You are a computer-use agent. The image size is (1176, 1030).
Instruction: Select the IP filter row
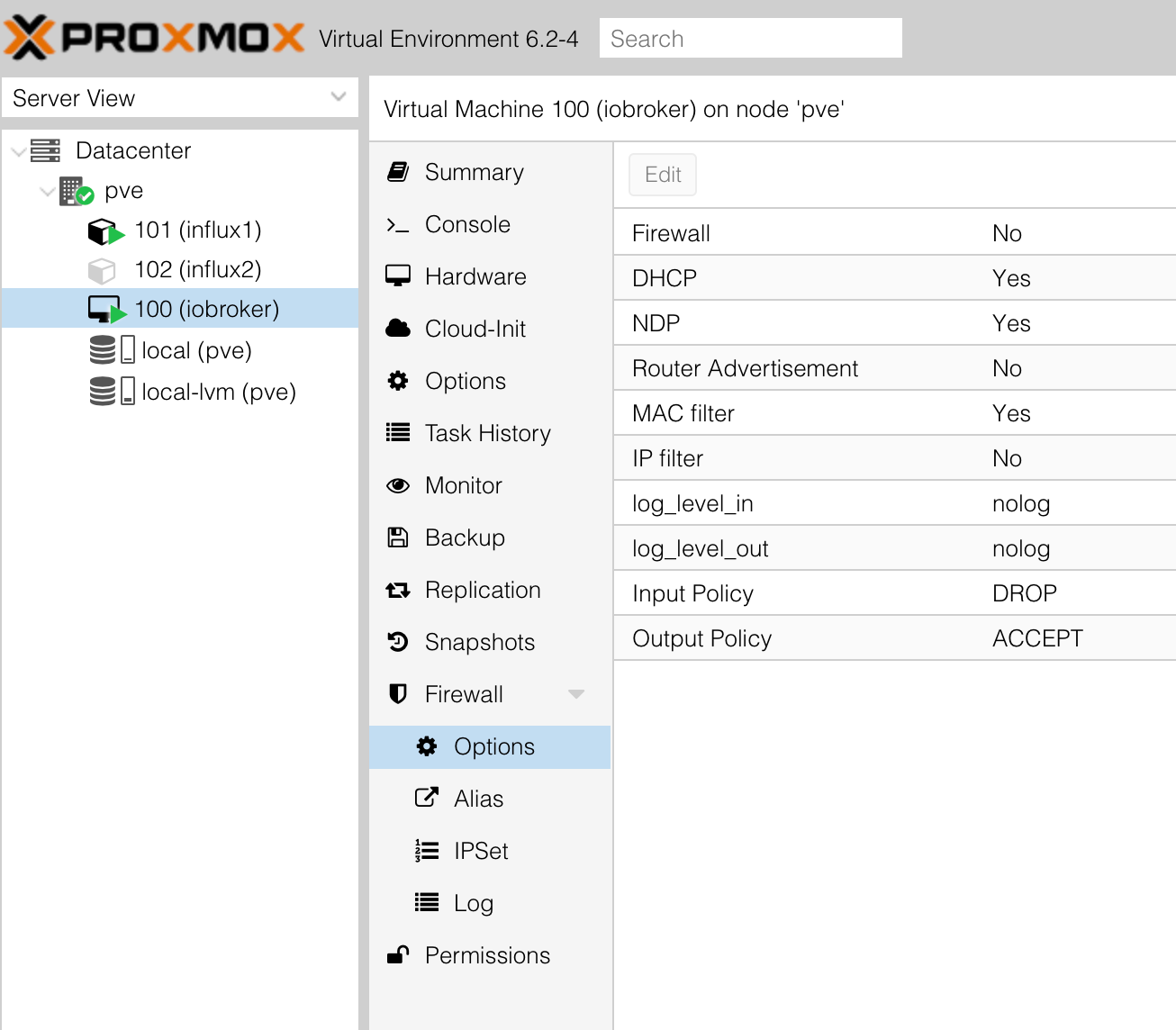tap(895, 458)
